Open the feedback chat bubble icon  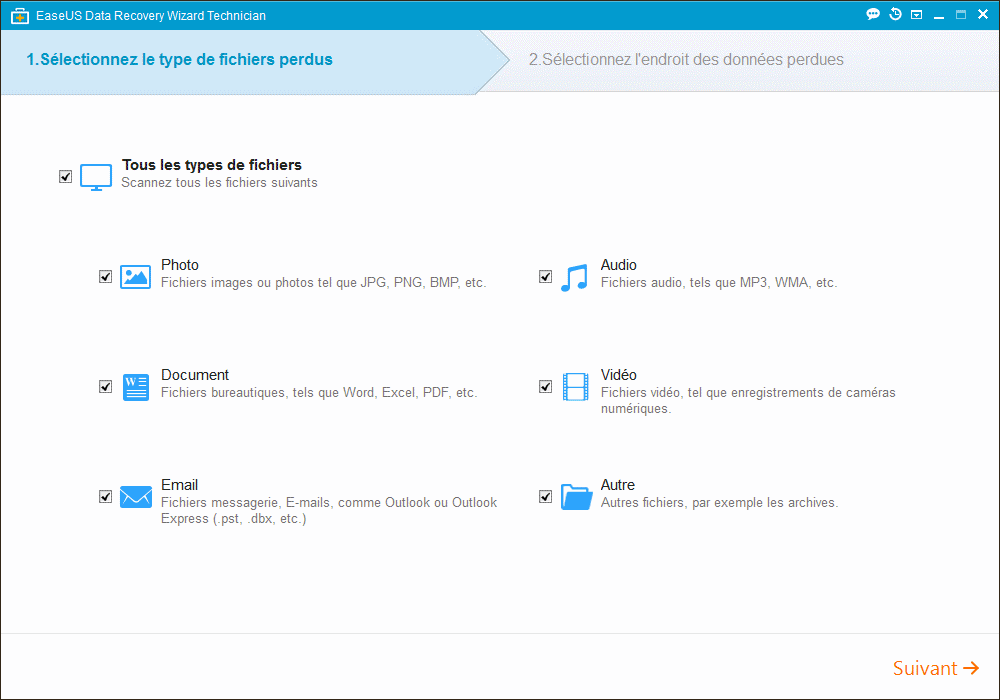[873, 14]
